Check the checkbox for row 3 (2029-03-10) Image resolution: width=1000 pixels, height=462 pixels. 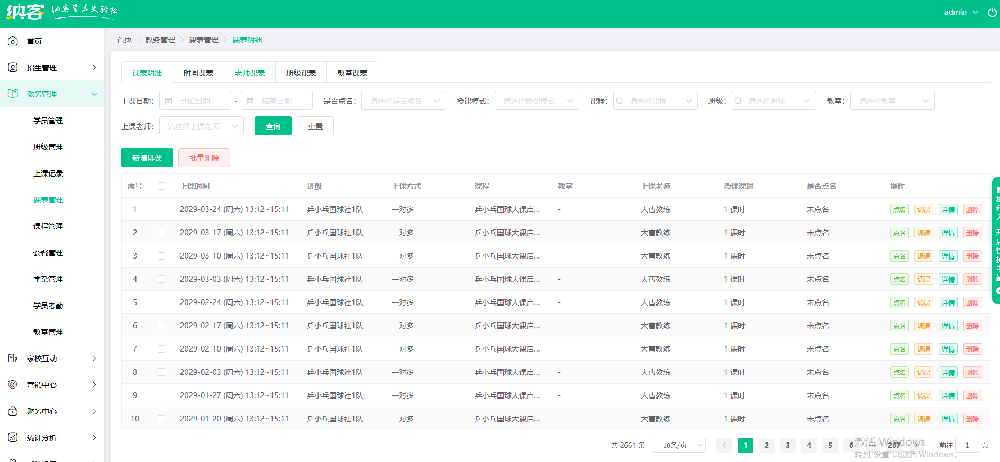tap(161, 256)
